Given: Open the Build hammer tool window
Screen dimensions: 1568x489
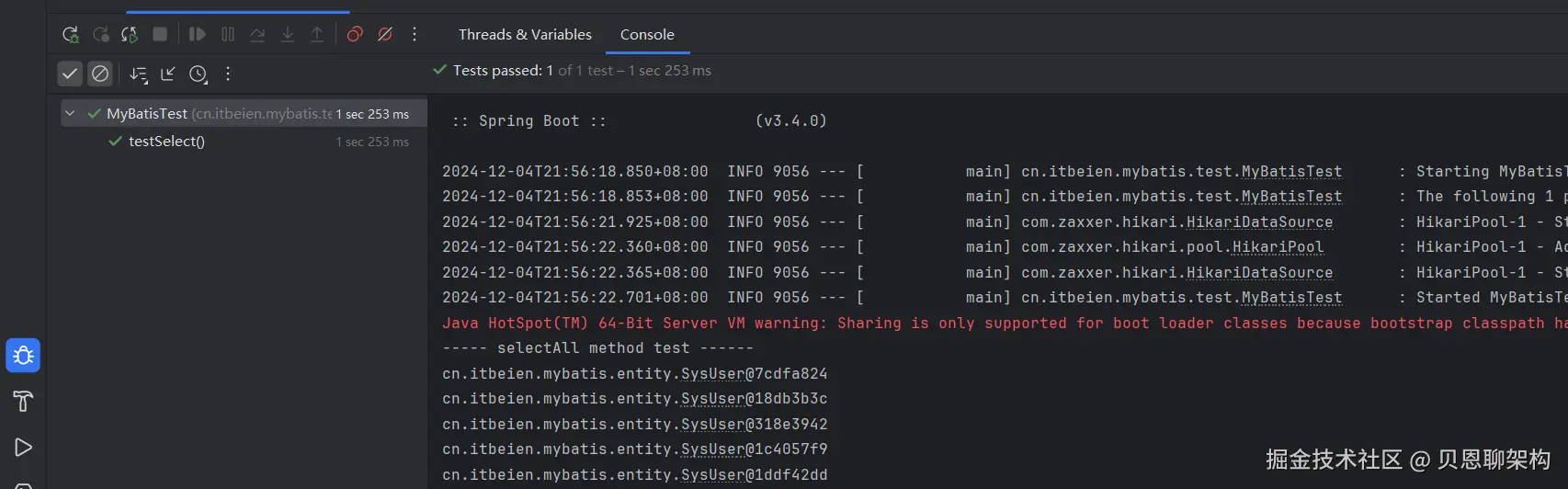Looking at the screenshot, I should (23, 401).
